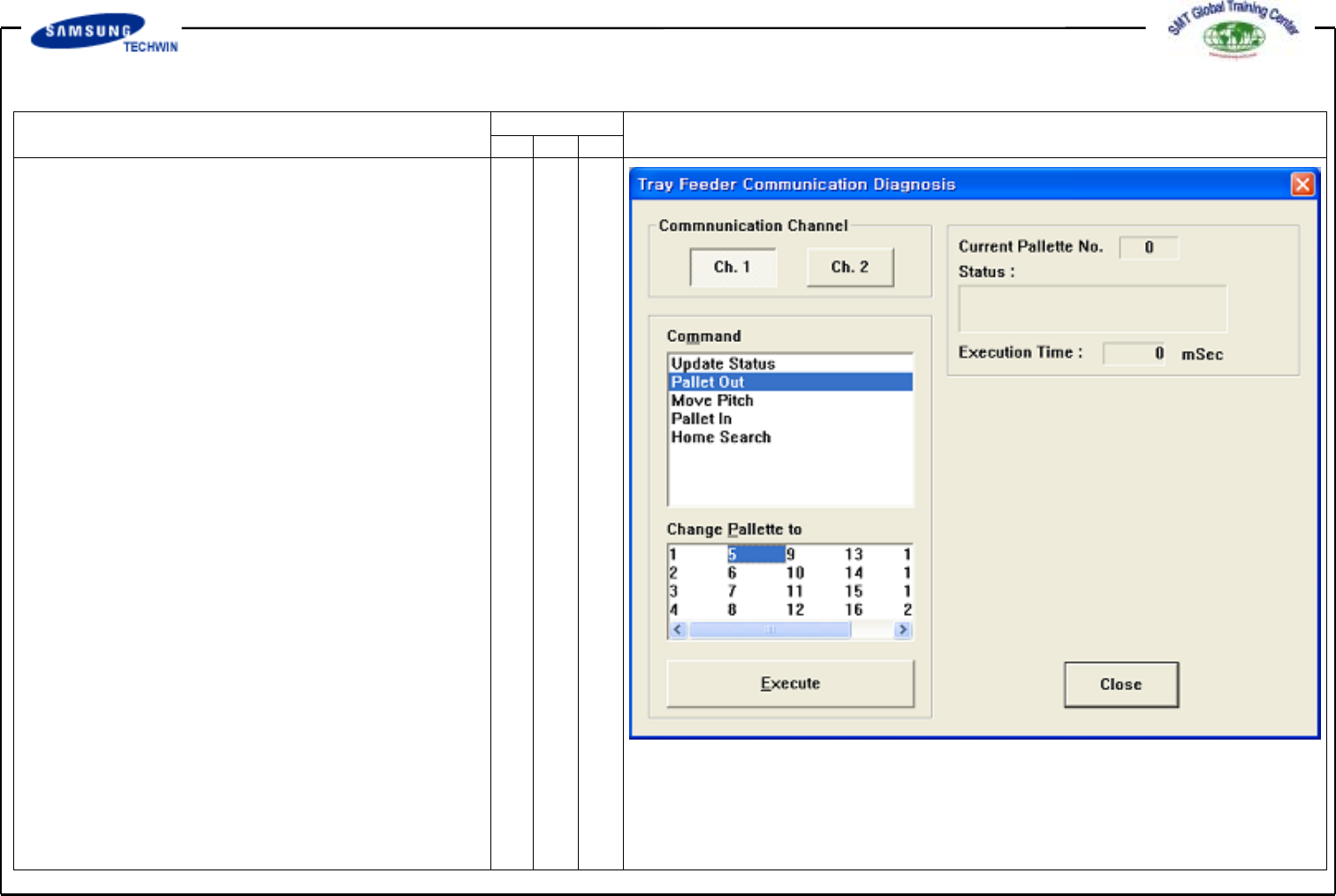Screen dimensions: 1336x896
Task: Pick pallette number 8
Action: tap(732, 610)
